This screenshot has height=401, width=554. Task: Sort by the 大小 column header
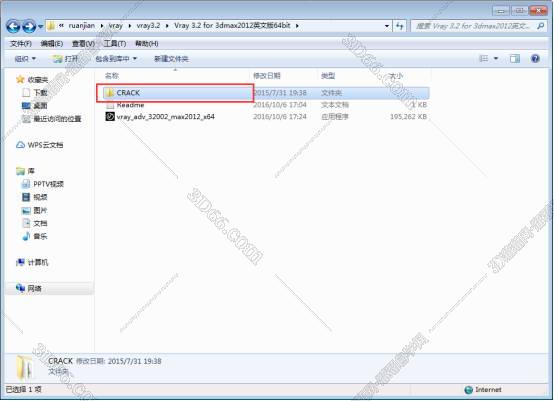coord(395,76)
